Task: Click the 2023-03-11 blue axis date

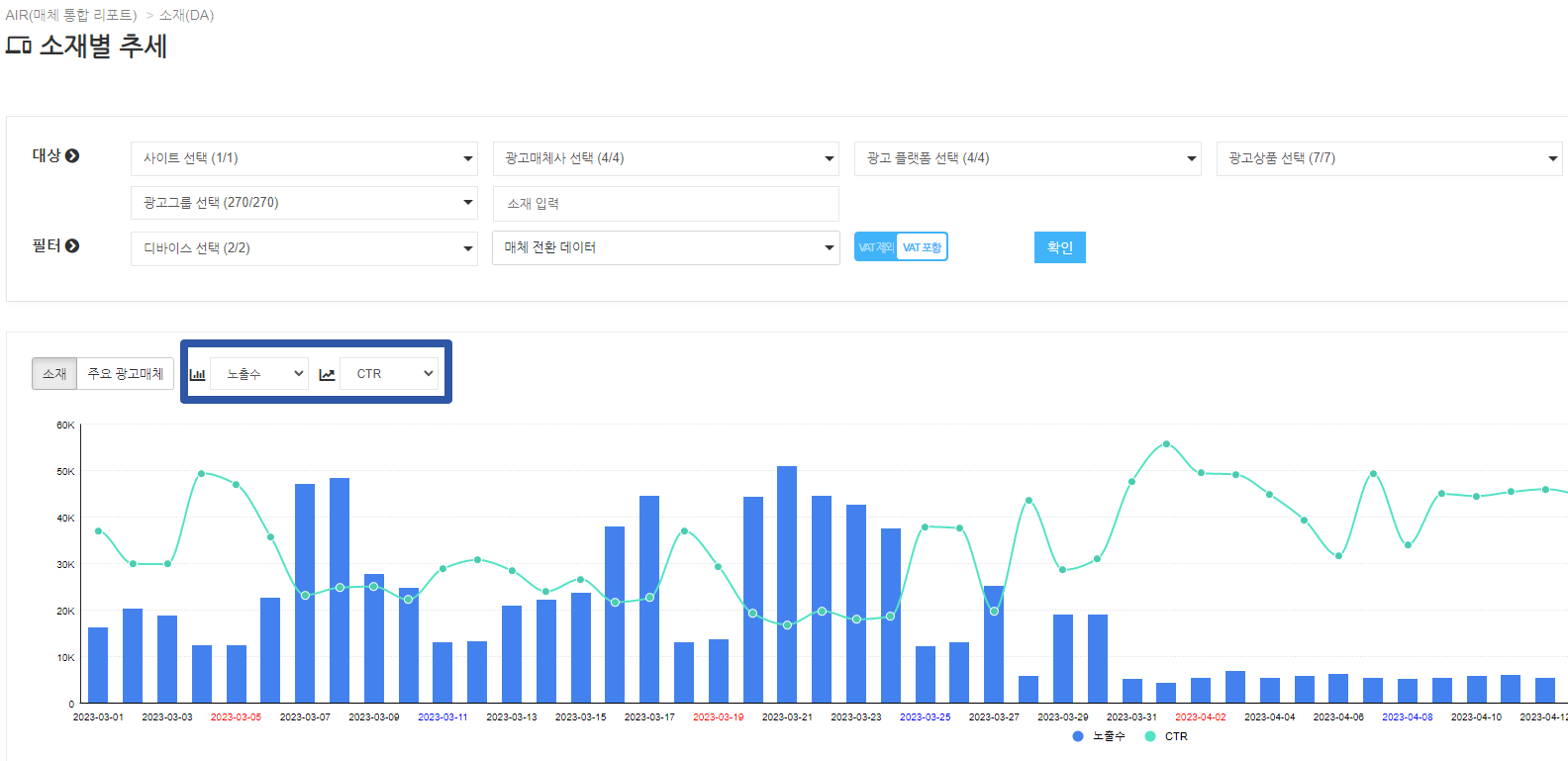Action: 442,716
